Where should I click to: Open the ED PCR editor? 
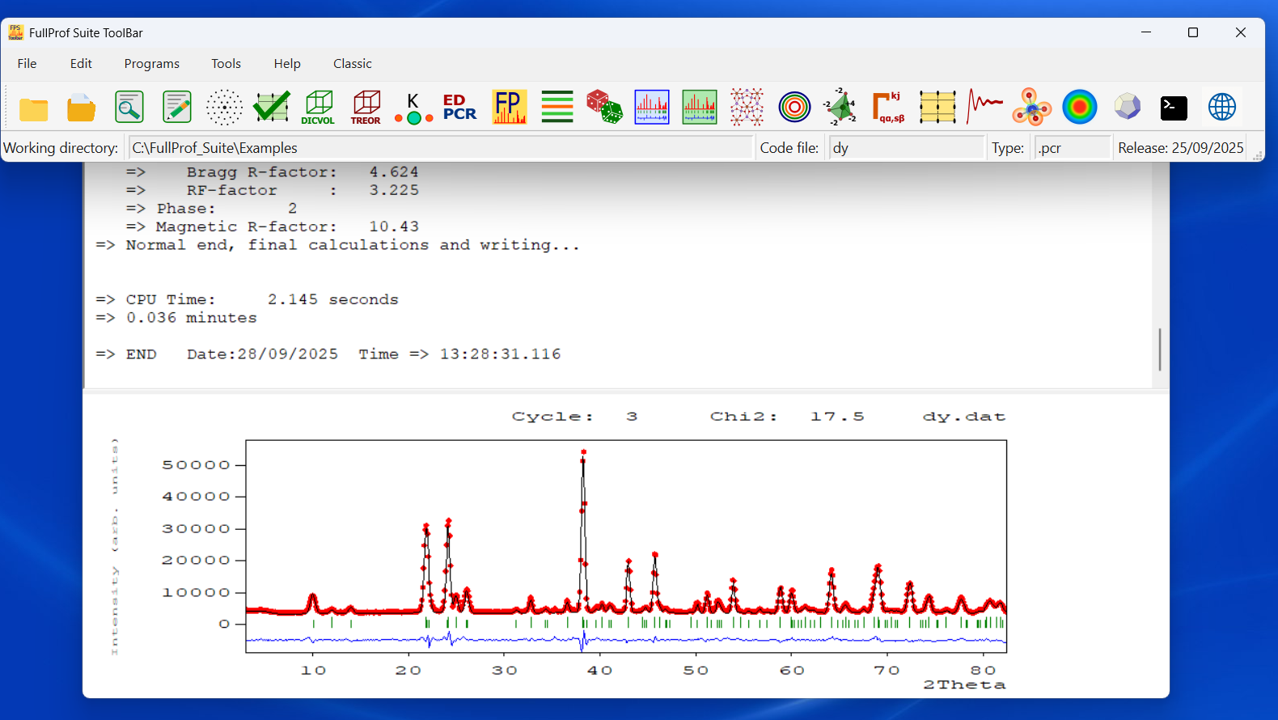[460, 107]
